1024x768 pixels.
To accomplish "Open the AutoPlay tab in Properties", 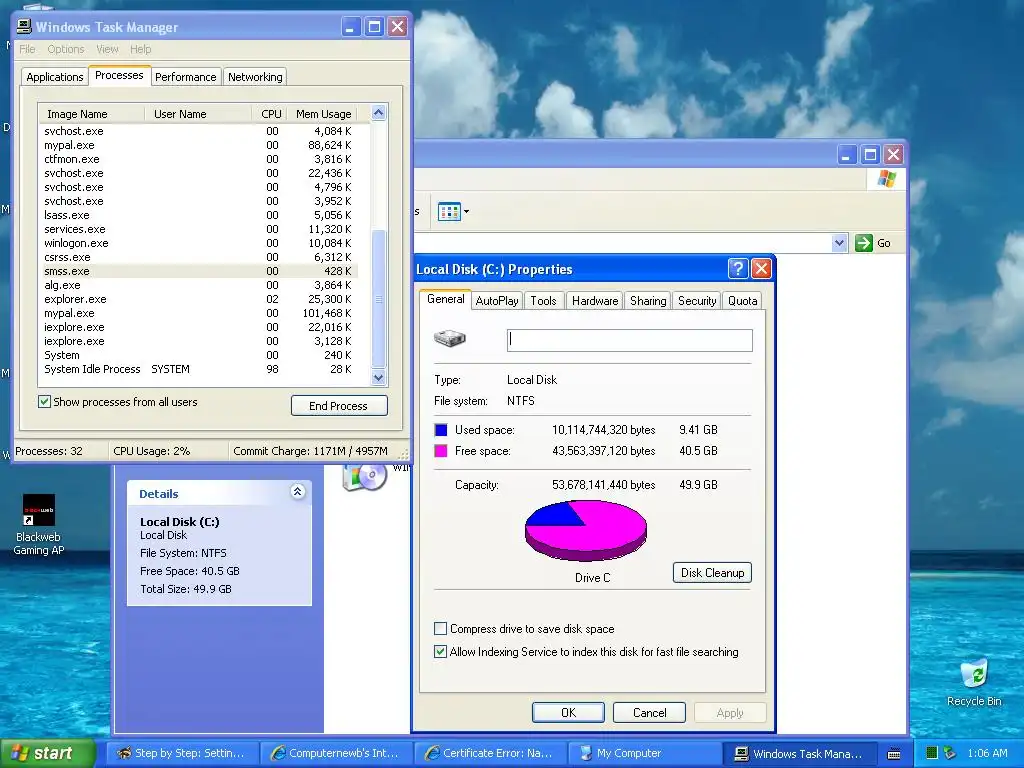I will click(496, 300).
